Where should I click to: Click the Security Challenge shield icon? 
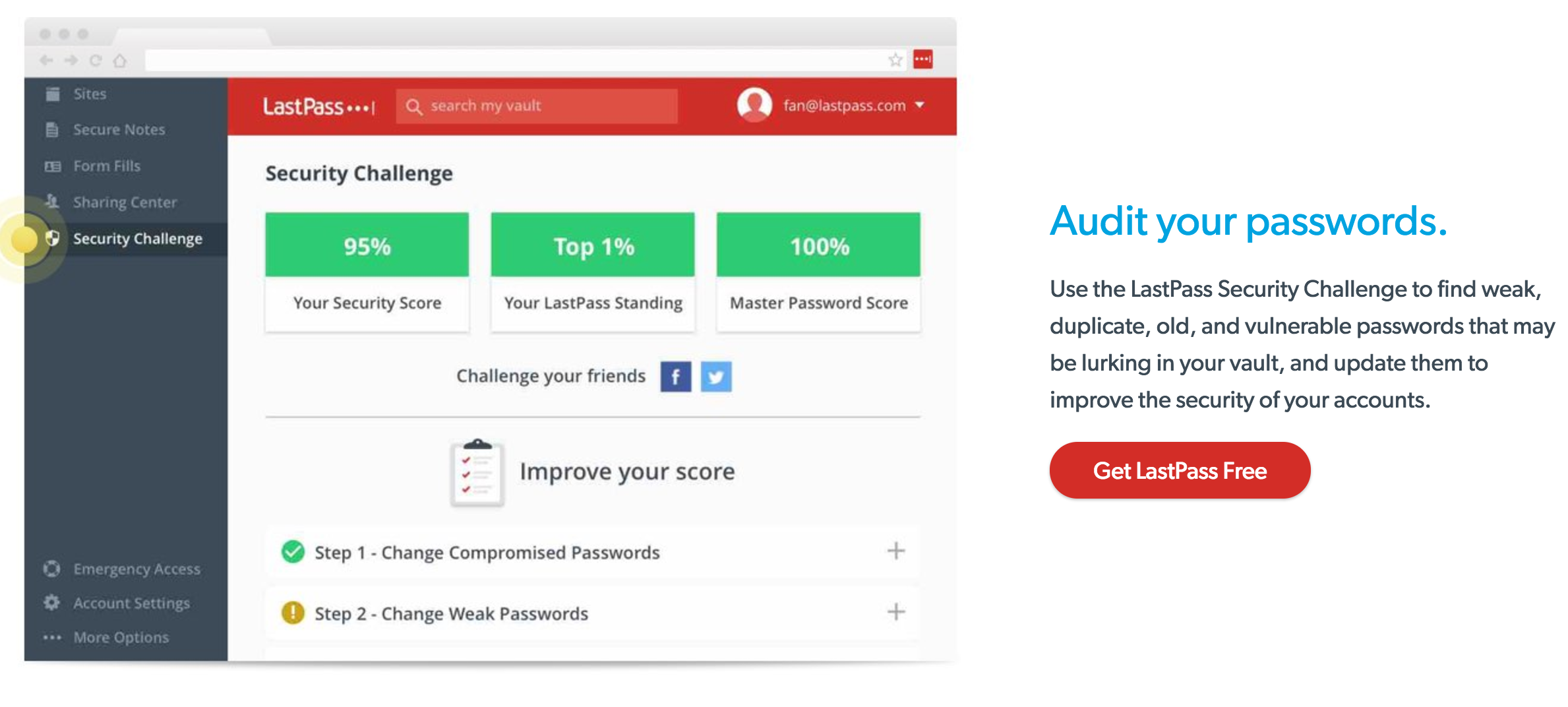coord(53,238)
